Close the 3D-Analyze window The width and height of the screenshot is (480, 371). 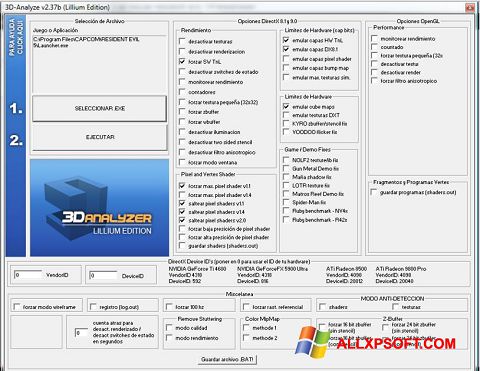(x=470, y=7)
